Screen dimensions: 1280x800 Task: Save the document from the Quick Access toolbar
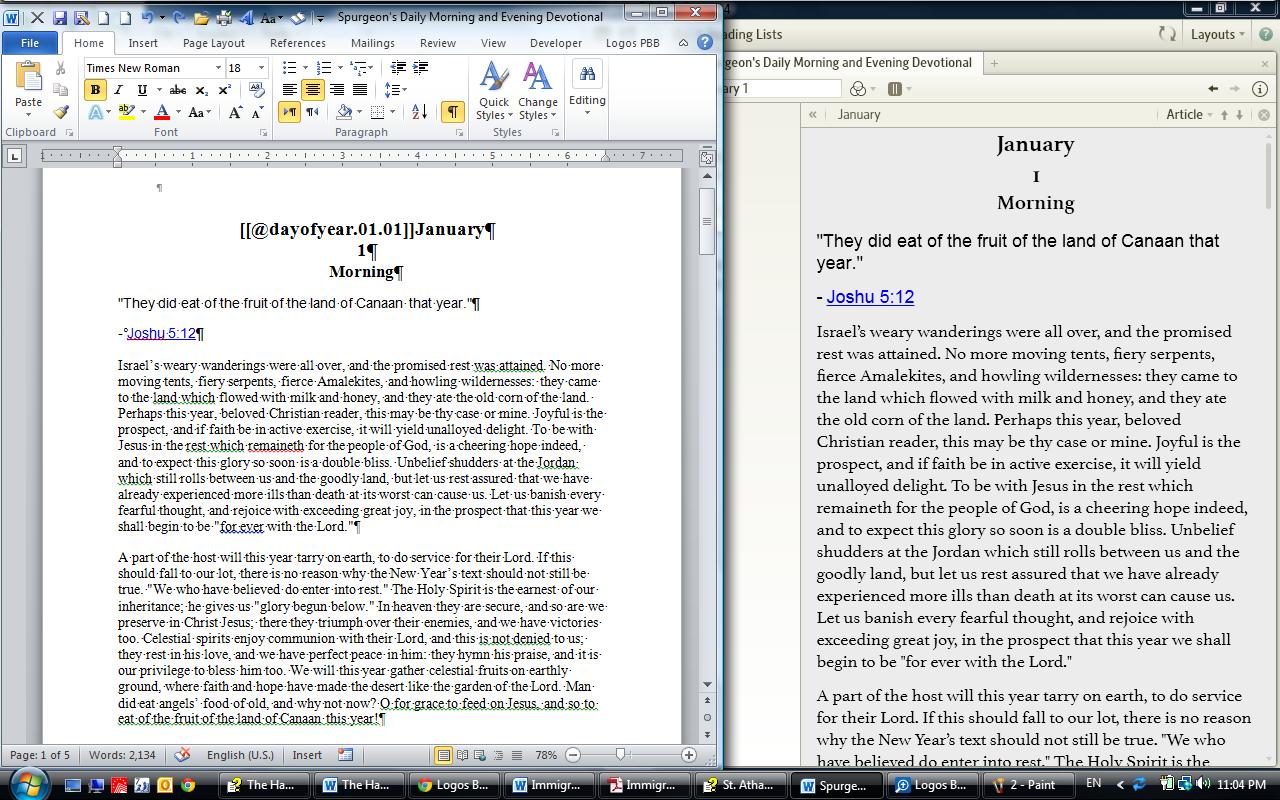point(60,17)
